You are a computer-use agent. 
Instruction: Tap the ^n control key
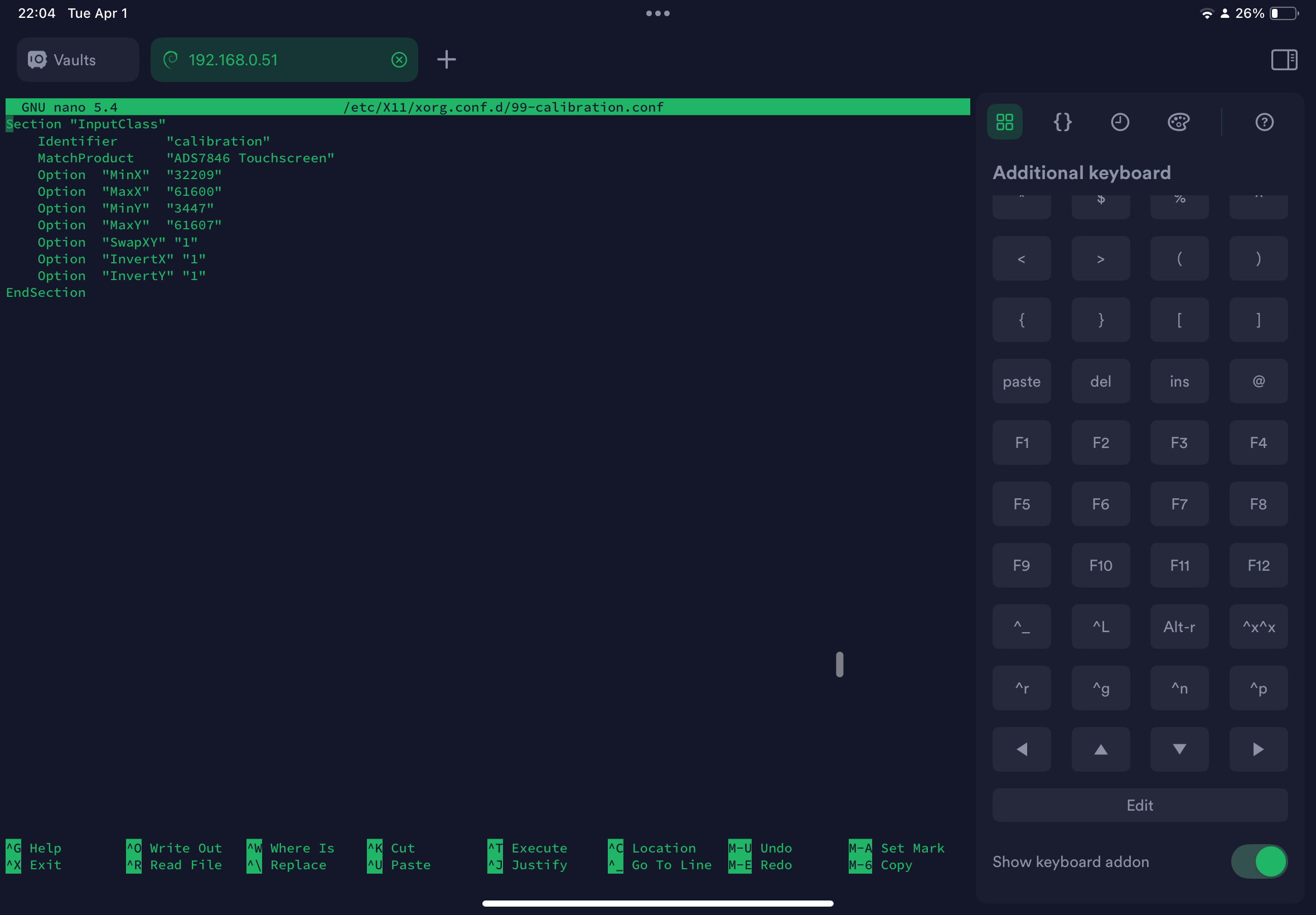pos(1179,688)
